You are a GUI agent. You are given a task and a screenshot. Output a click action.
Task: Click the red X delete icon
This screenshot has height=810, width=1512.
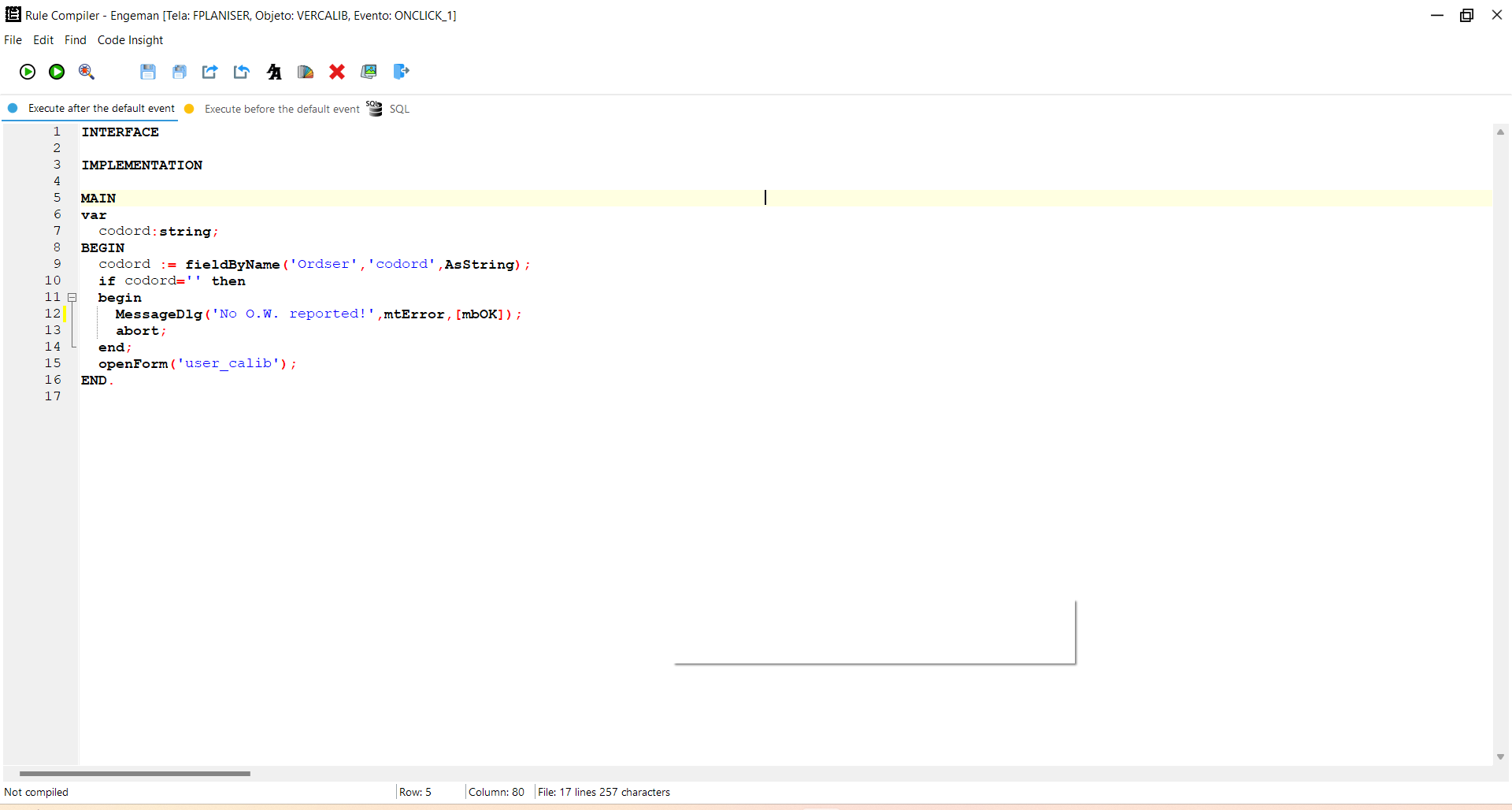click(337, 72)
